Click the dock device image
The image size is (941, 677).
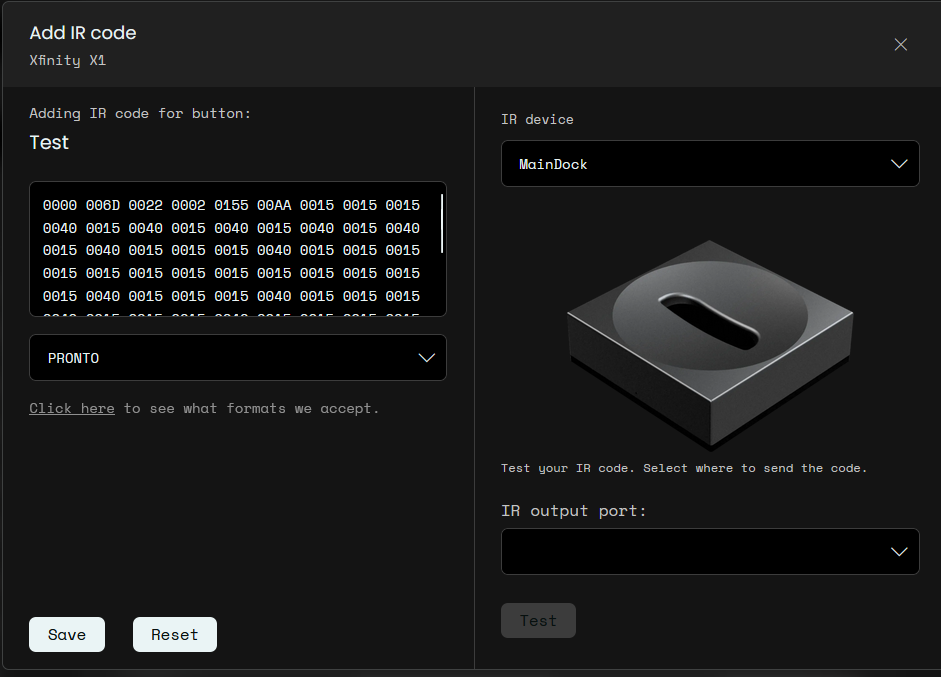pos(710,345)
